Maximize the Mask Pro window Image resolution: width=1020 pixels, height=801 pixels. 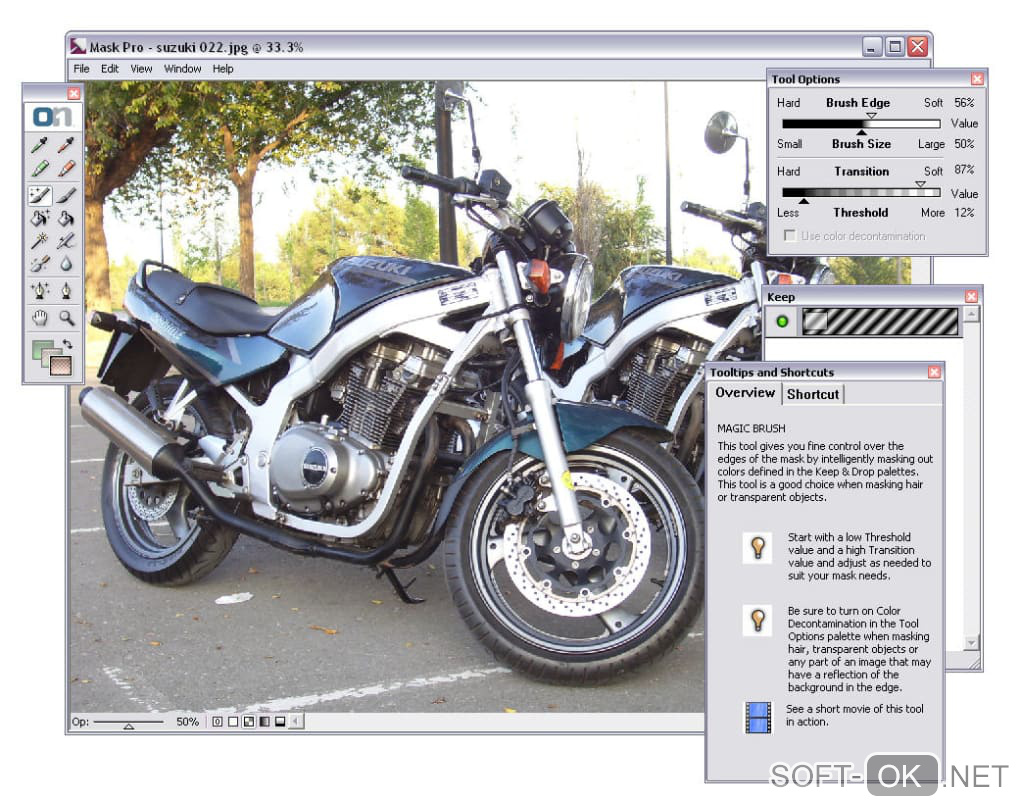point(895,47)
